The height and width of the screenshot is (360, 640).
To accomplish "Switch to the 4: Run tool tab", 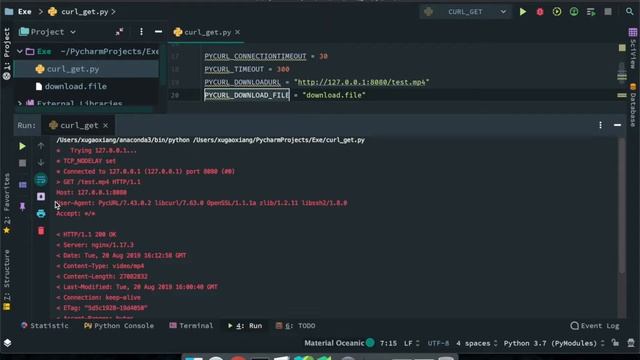I will [x=244, y=326].
